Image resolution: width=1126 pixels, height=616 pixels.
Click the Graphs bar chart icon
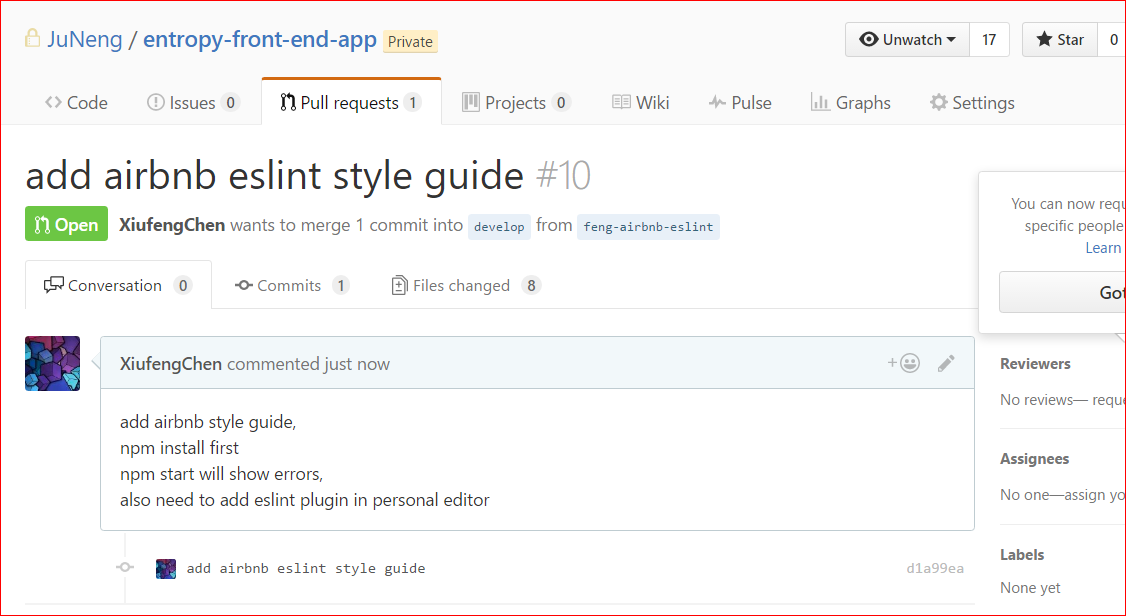[820, 102]
